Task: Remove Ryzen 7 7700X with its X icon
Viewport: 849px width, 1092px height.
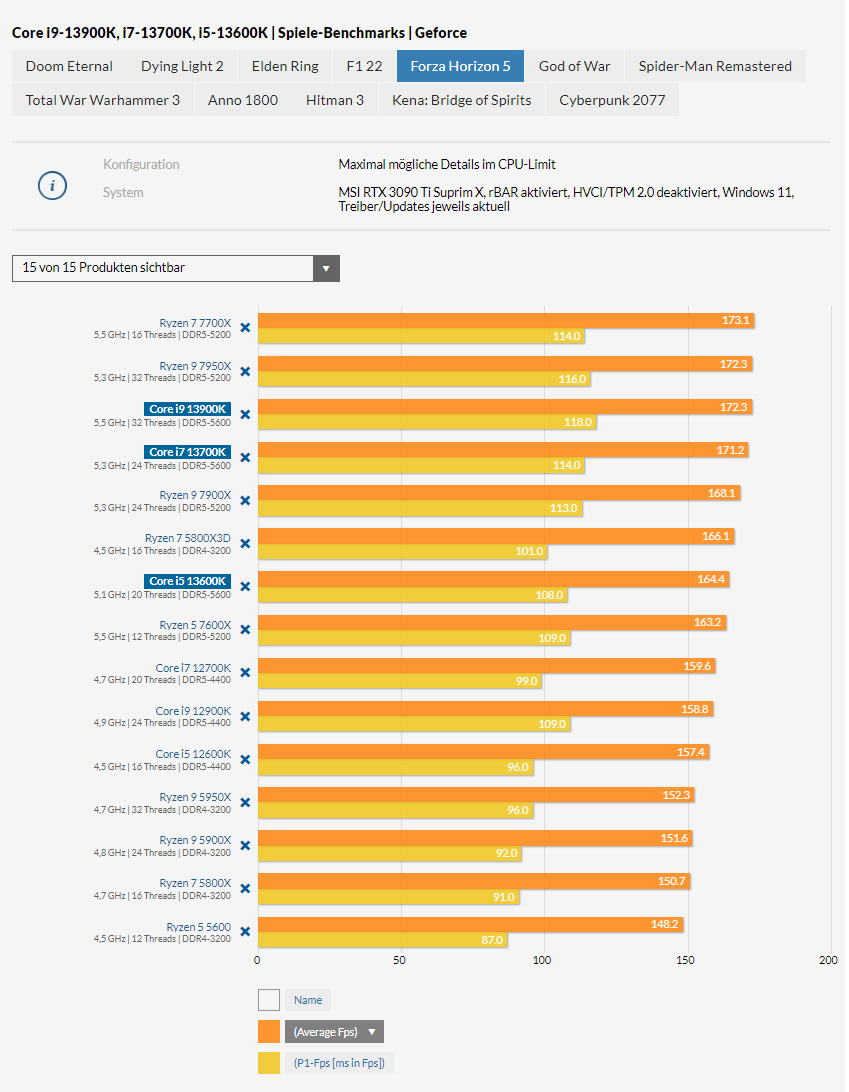Action: 245,327
